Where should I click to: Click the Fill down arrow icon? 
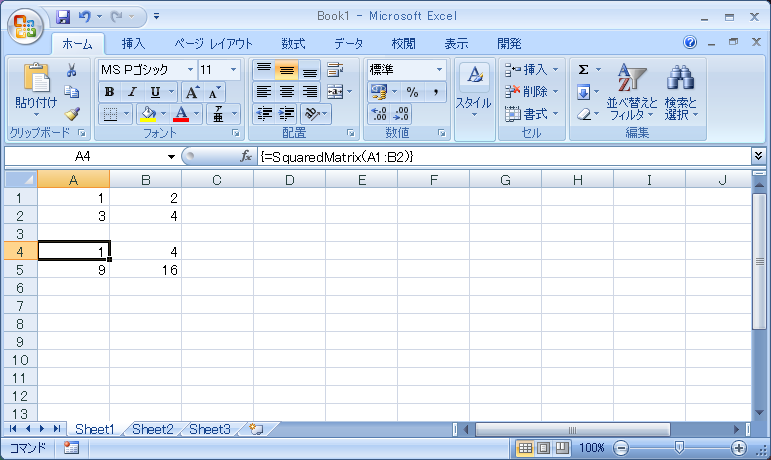[x=583, y=92]
